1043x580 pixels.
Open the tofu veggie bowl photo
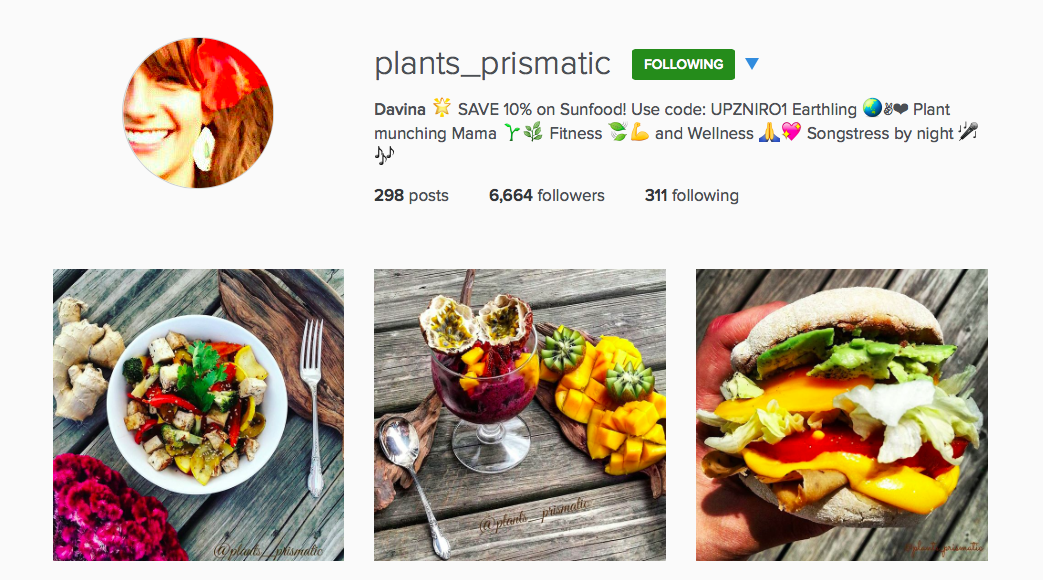point(198,414)
